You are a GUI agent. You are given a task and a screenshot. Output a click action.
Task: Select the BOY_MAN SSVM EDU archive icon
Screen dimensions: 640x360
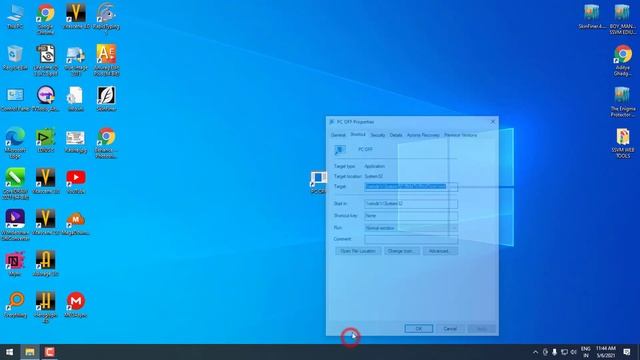(x=622, y=20)
